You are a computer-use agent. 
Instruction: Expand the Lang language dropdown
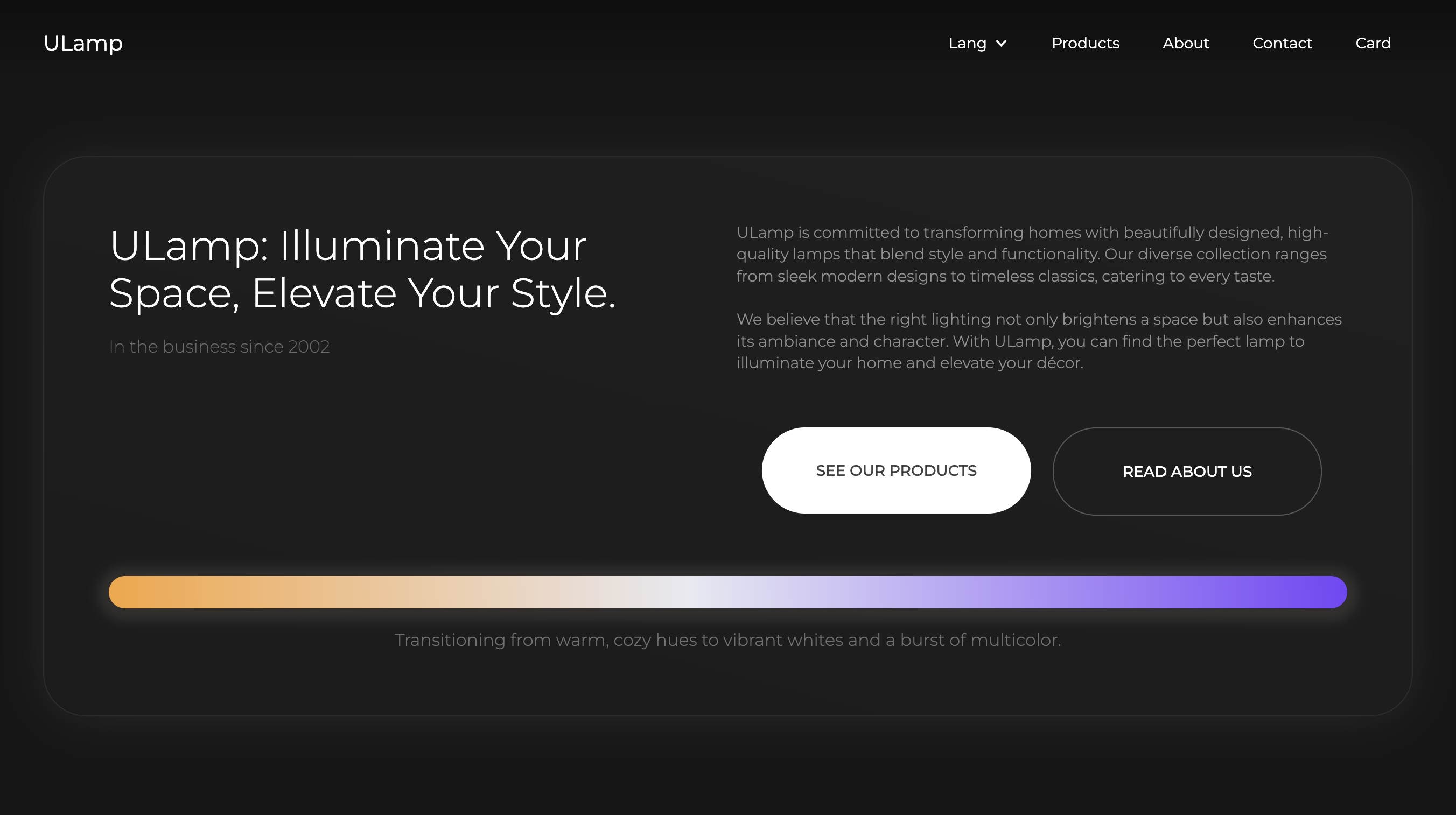(x=978, y=44)
